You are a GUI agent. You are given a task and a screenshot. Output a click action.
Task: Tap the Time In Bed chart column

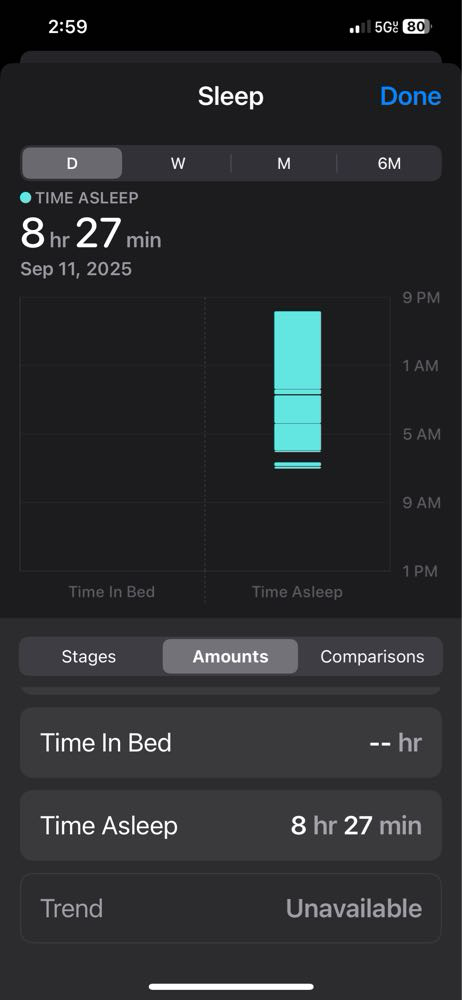pyautogui.click(x=112, y=434)
